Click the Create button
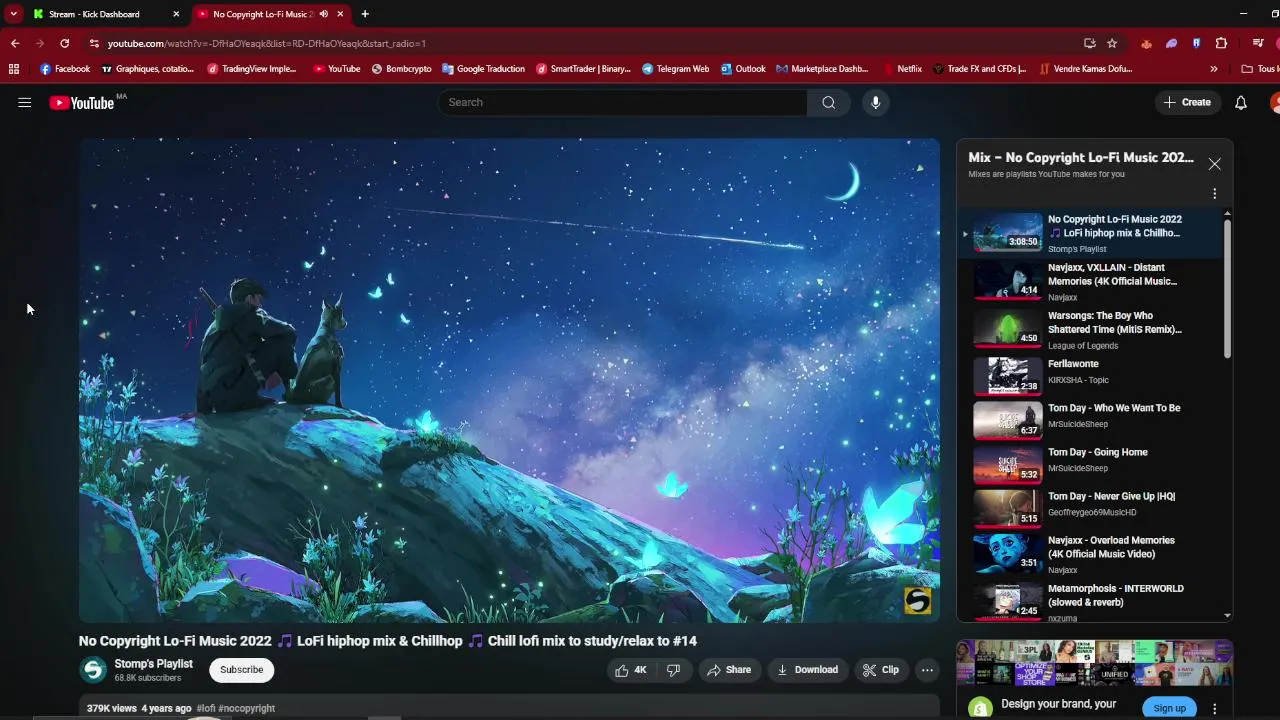 click(1188, 102)
